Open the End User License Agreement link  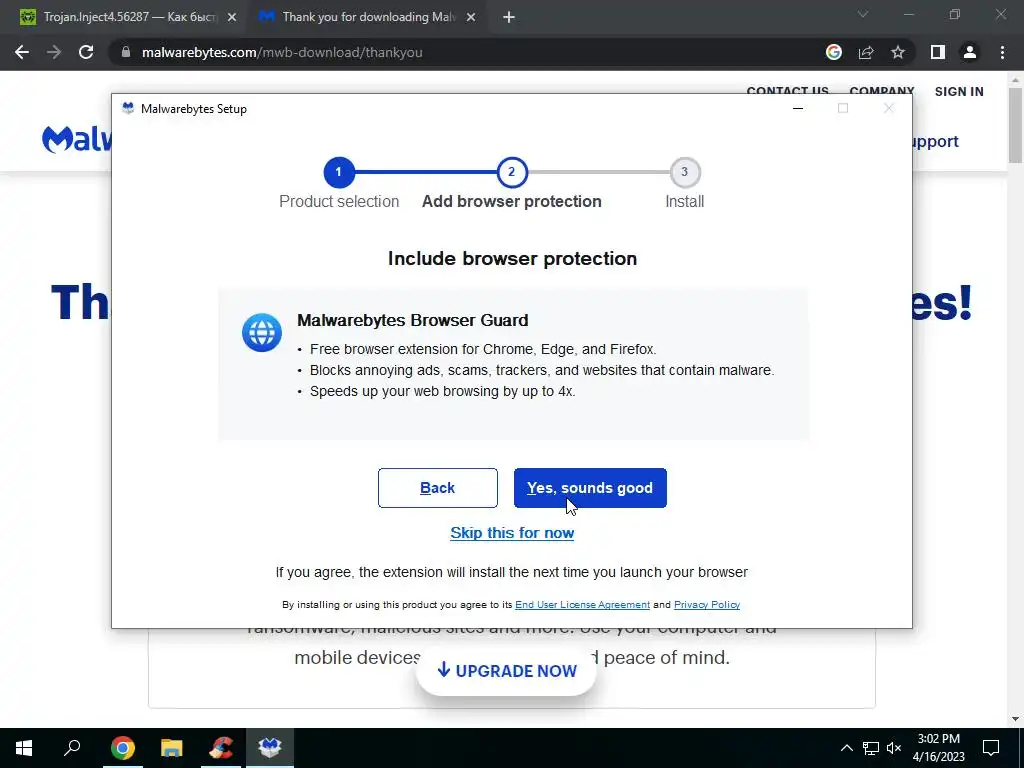click(x=582, y=605)
